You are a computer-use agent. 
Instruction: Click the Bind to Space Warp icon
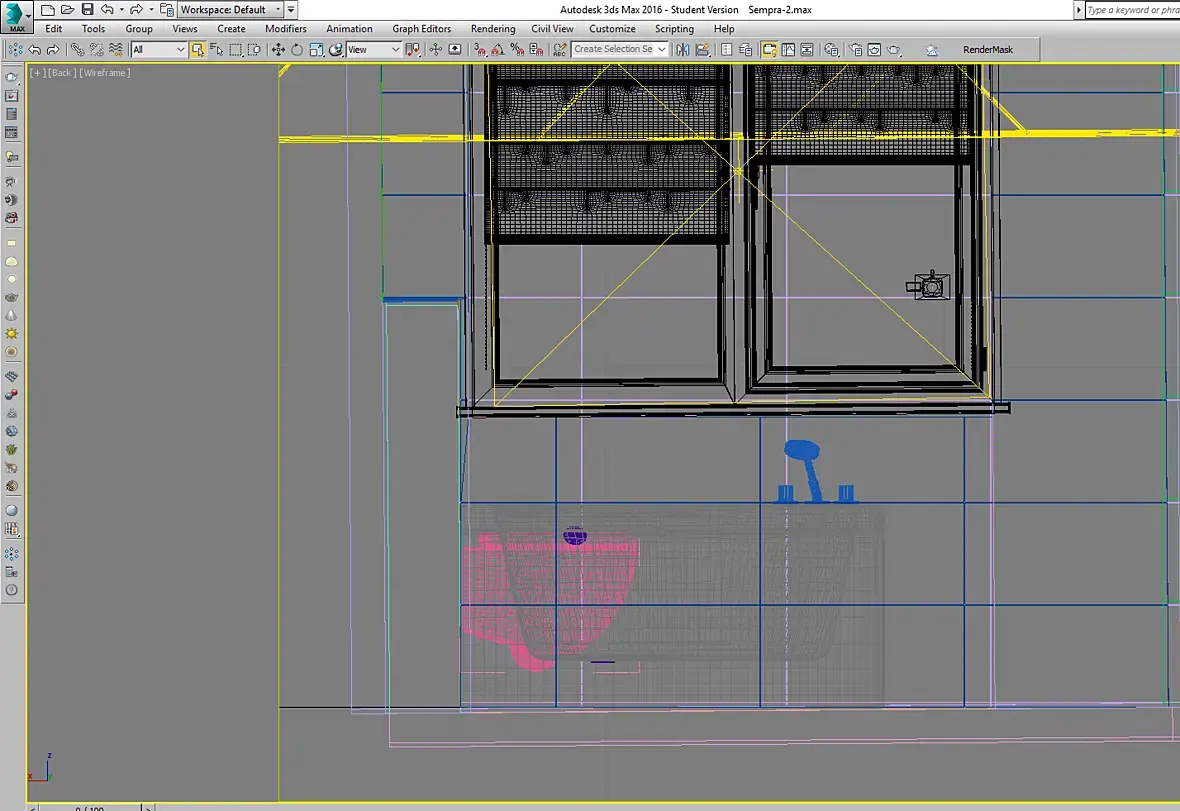tap(116, 50)
